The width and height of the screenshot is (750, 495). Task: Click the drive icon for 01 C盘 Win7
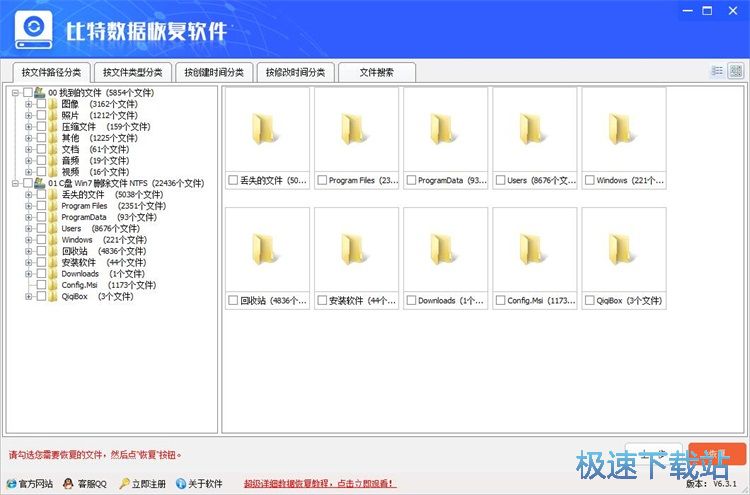coord(40,183)
